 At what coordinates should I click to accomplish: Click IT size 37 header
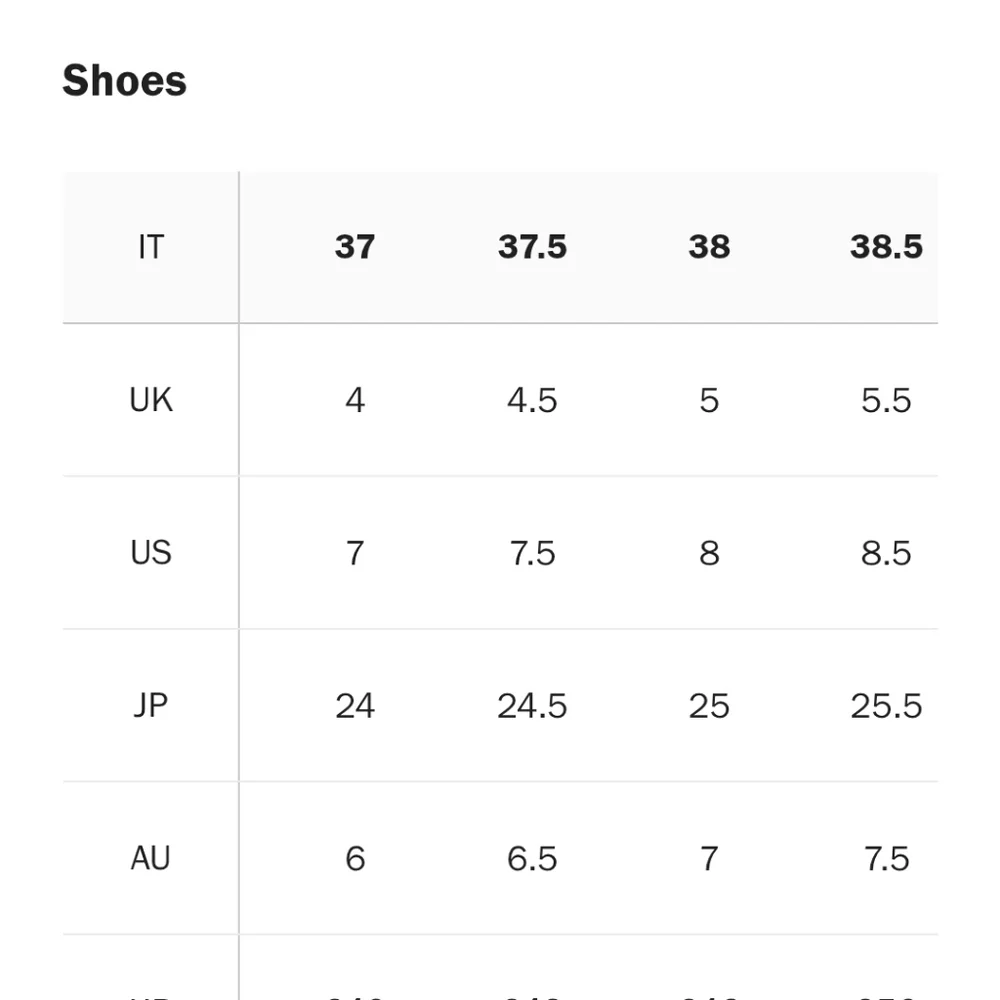click(355, 247)
